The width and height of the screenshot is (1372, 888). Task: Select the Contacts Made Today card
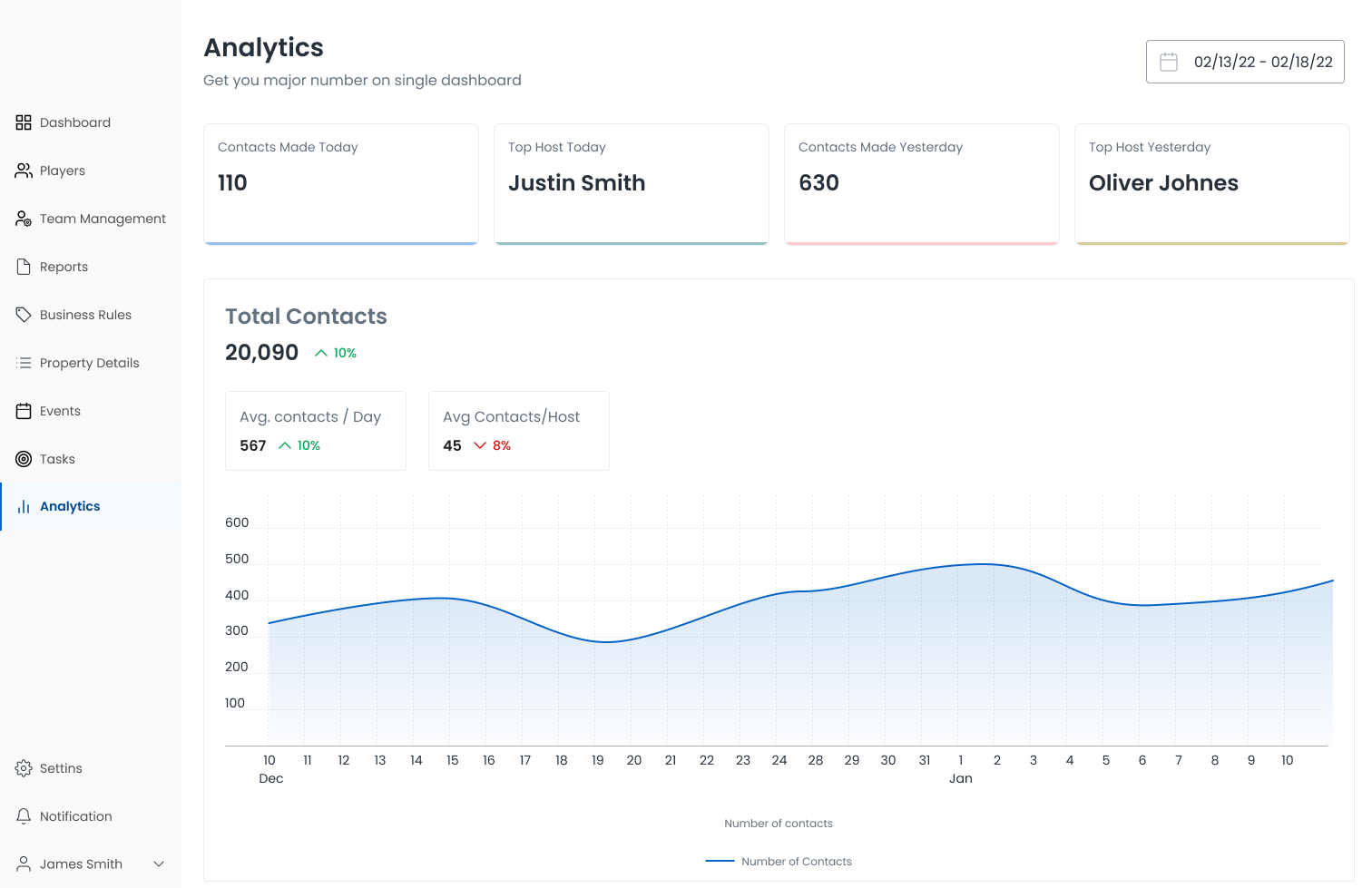[341, 184]
